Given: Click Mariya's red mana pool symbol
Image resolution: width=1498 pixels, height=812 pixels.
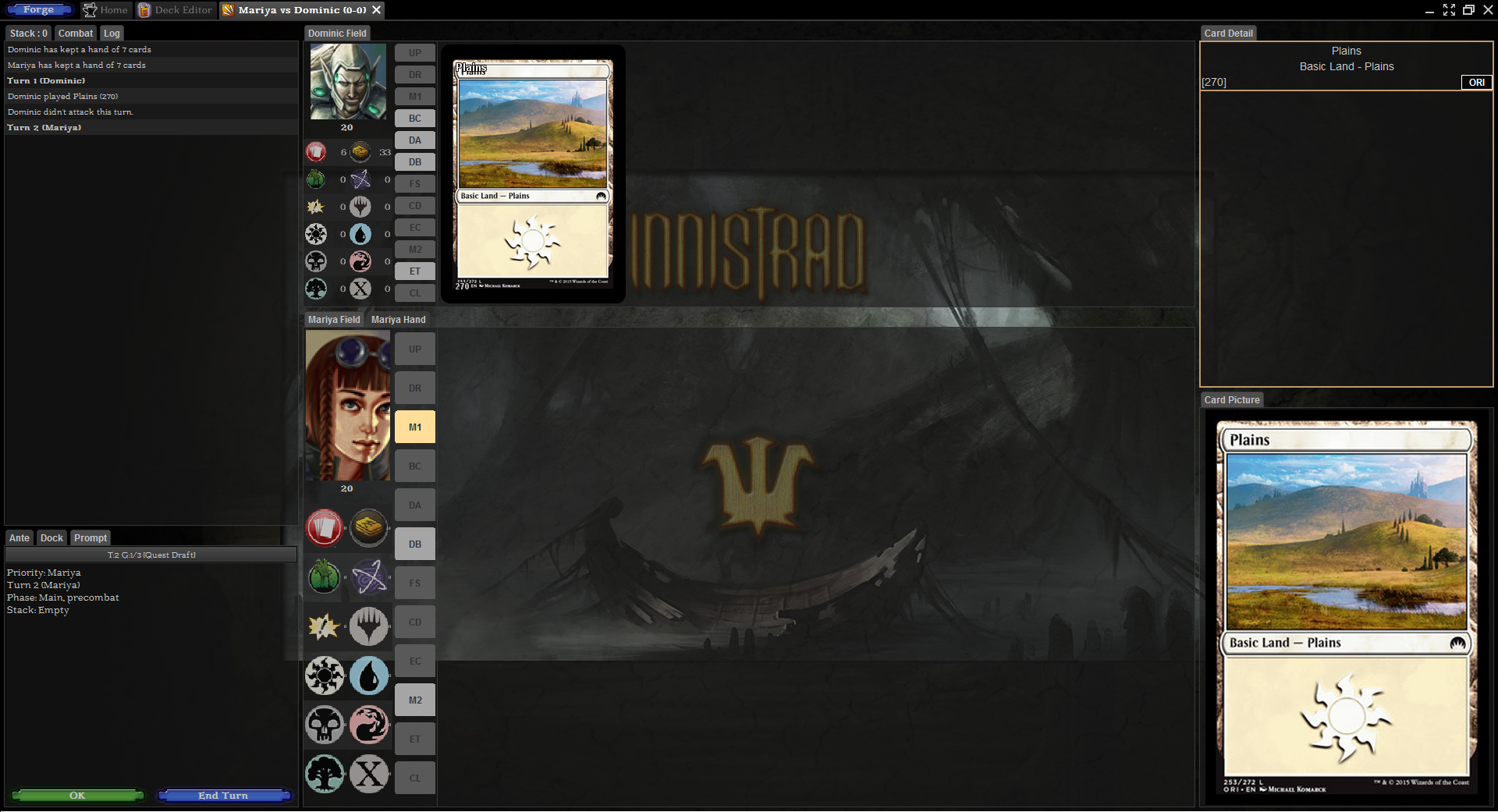Looking at the screenshot, I should click(x=368, y=725).
